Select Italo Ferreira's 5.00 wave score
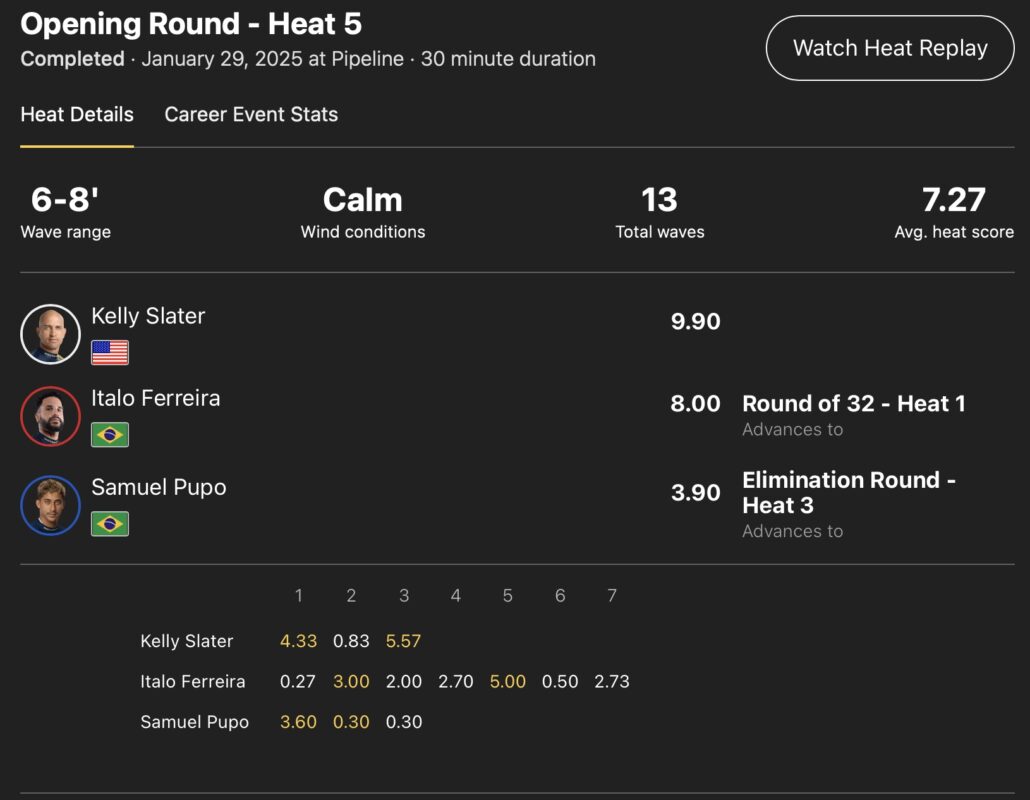The height and width of the screenshot is (800, 1030). 508,682
